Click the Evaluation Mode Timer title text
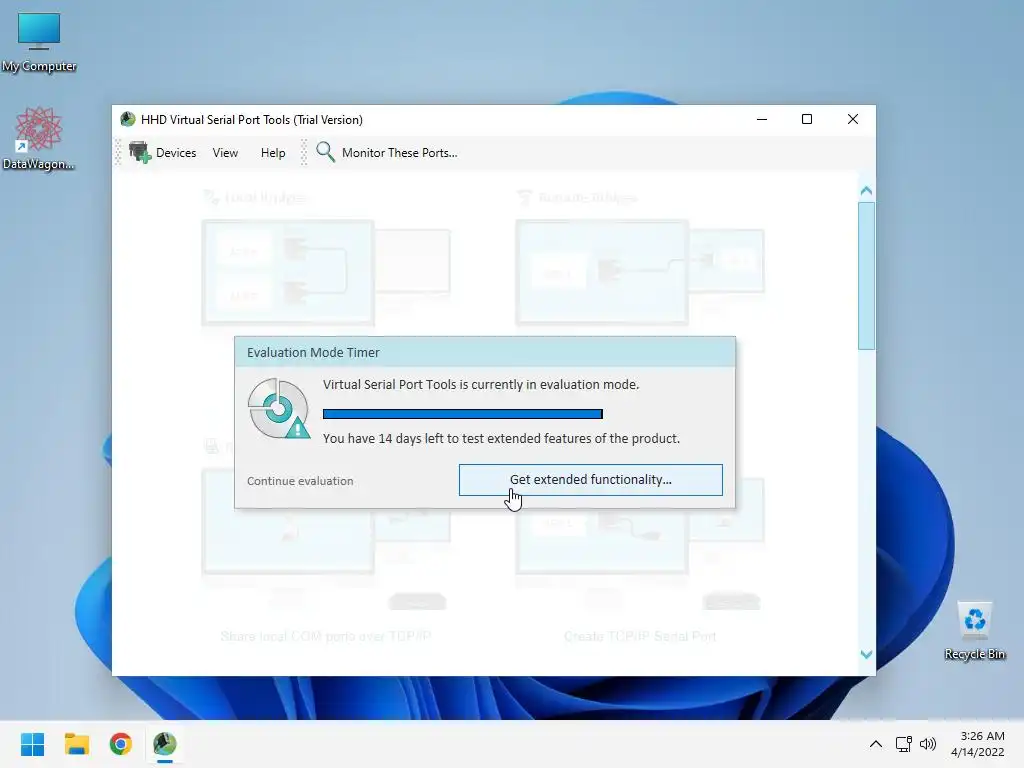Screen dimensions: 1024x768 (x=313, y=353)
